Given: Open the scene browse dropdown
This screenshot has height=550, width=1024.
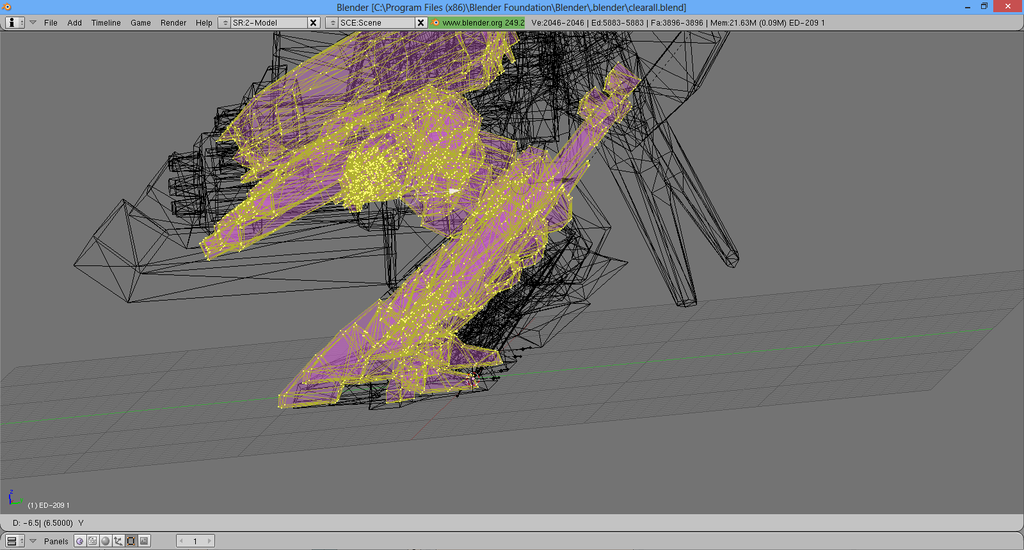Looking at the screenshot, I should (x=332, y=23).
